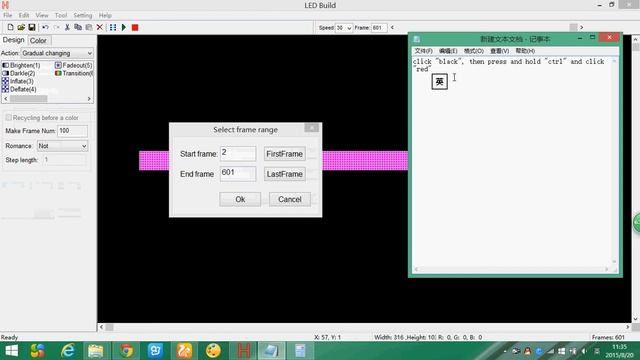Switch to the Design tab

pyautogui.click(x=13, y=40)
